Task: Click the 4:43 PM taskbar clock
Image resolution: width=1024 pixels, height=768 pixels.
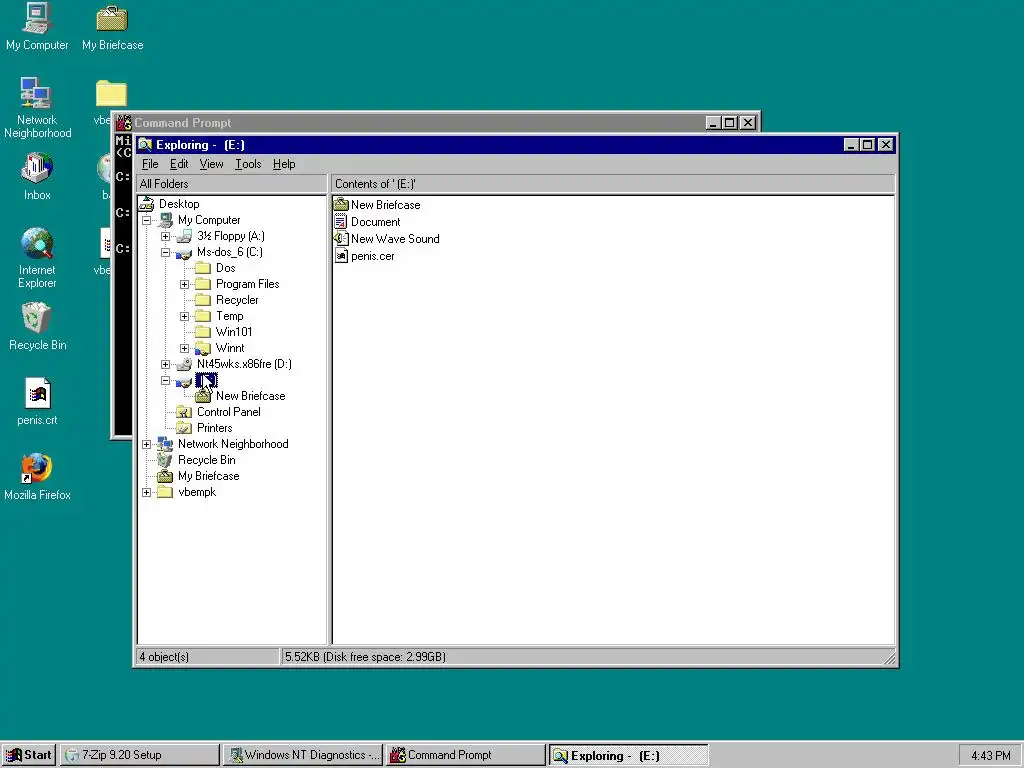Action: pos(990,756)
